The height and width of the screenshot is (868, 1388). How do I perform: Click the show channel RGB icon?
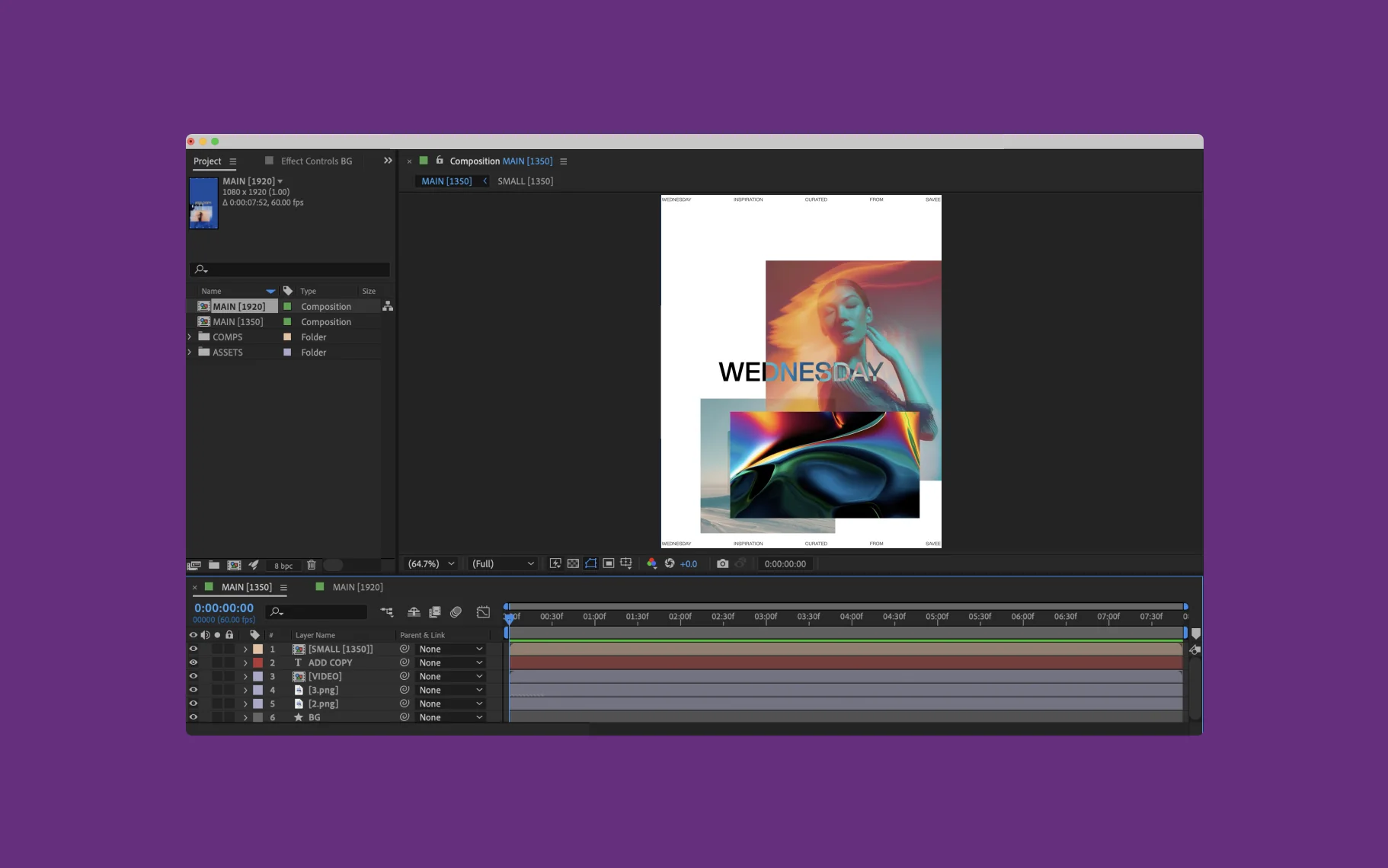(651, 563)
